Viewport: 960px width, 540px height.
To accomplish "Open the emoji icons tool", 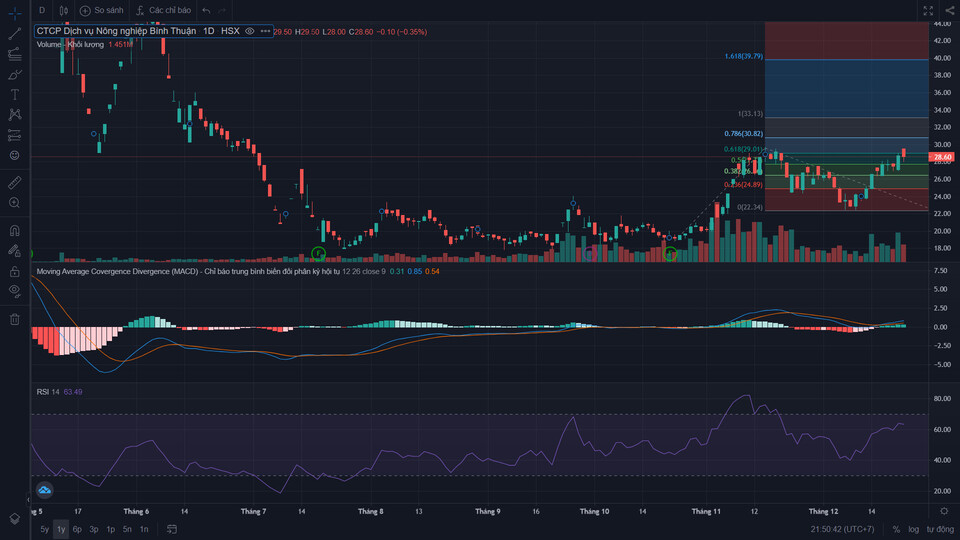I will point(14,155).
